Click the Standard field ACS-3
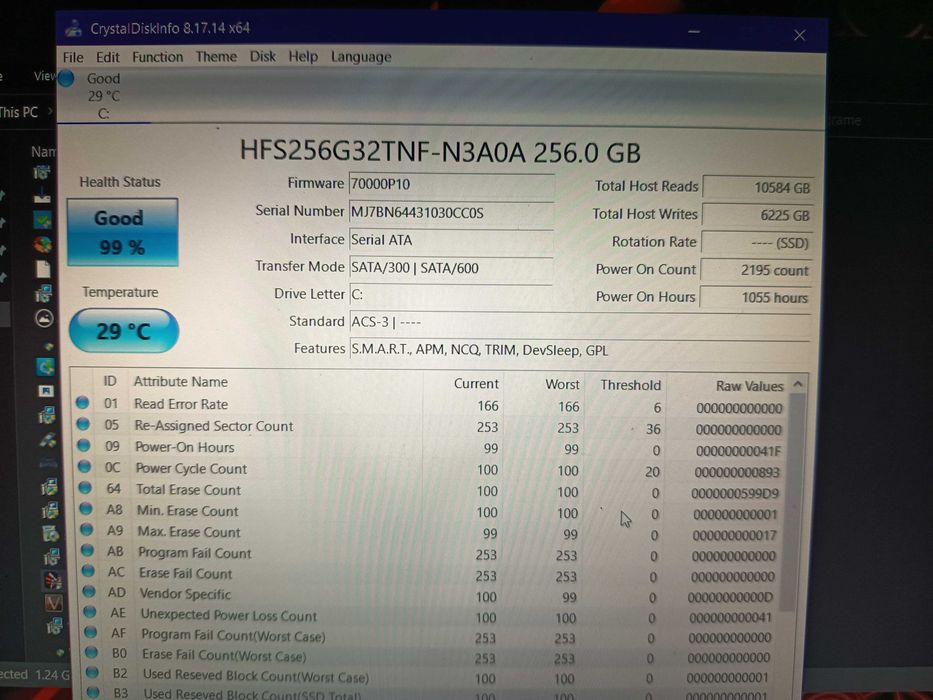The width and height of the screenshot is (933, 700). click(580, 322)
